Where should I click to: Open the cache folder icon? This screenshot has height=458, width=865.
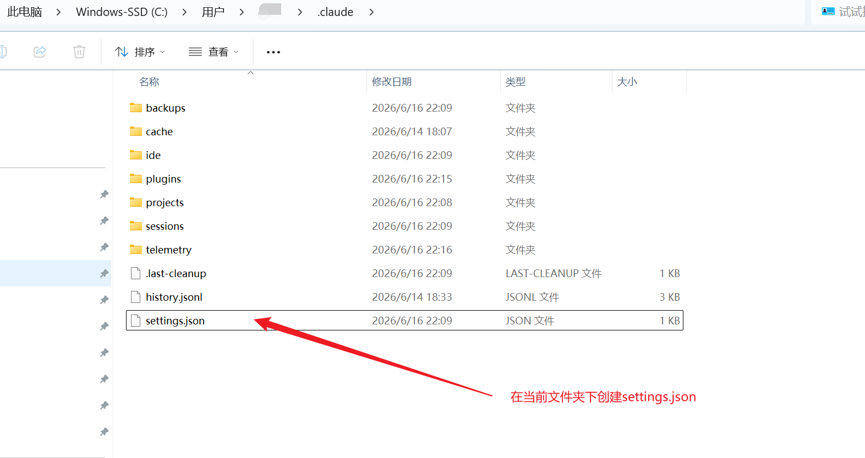[x=136, y=131]
